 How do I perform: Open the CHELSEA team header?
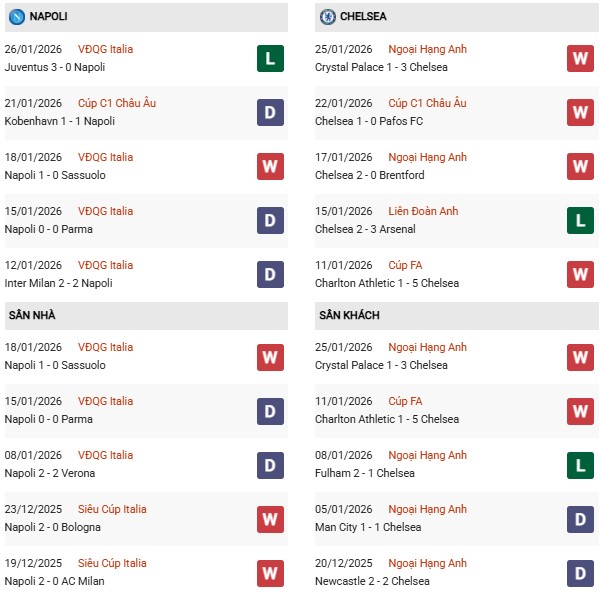tap(363, 17)
